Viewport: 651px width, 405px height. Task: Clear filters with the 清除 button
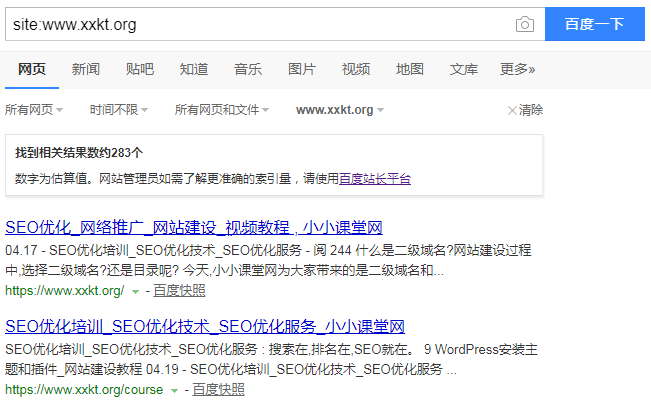pyautogui.click(x=525, y=110)
